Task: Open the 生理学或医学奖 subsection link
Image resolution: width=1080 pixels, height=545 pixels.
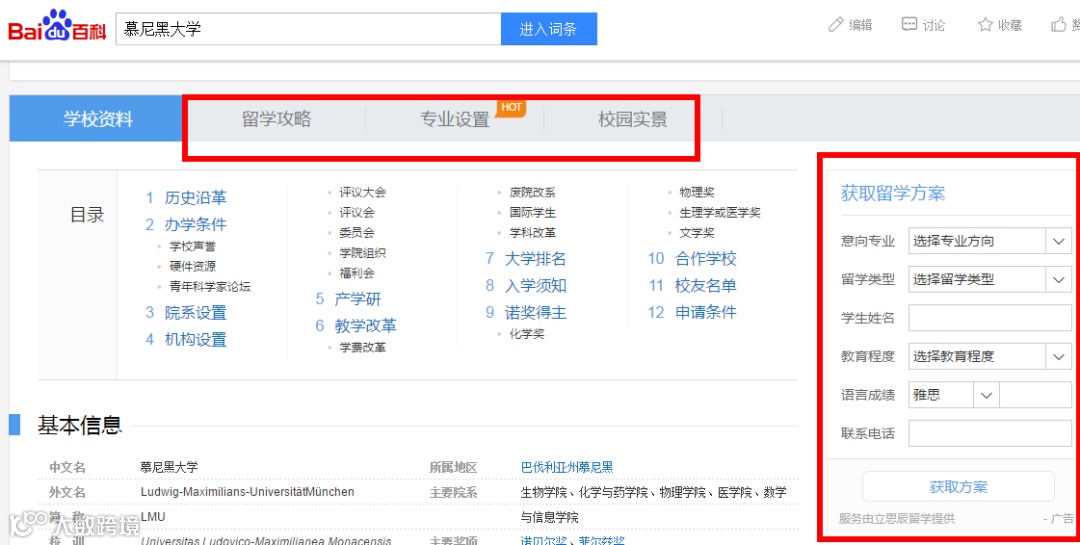Action: coord(720,213)
